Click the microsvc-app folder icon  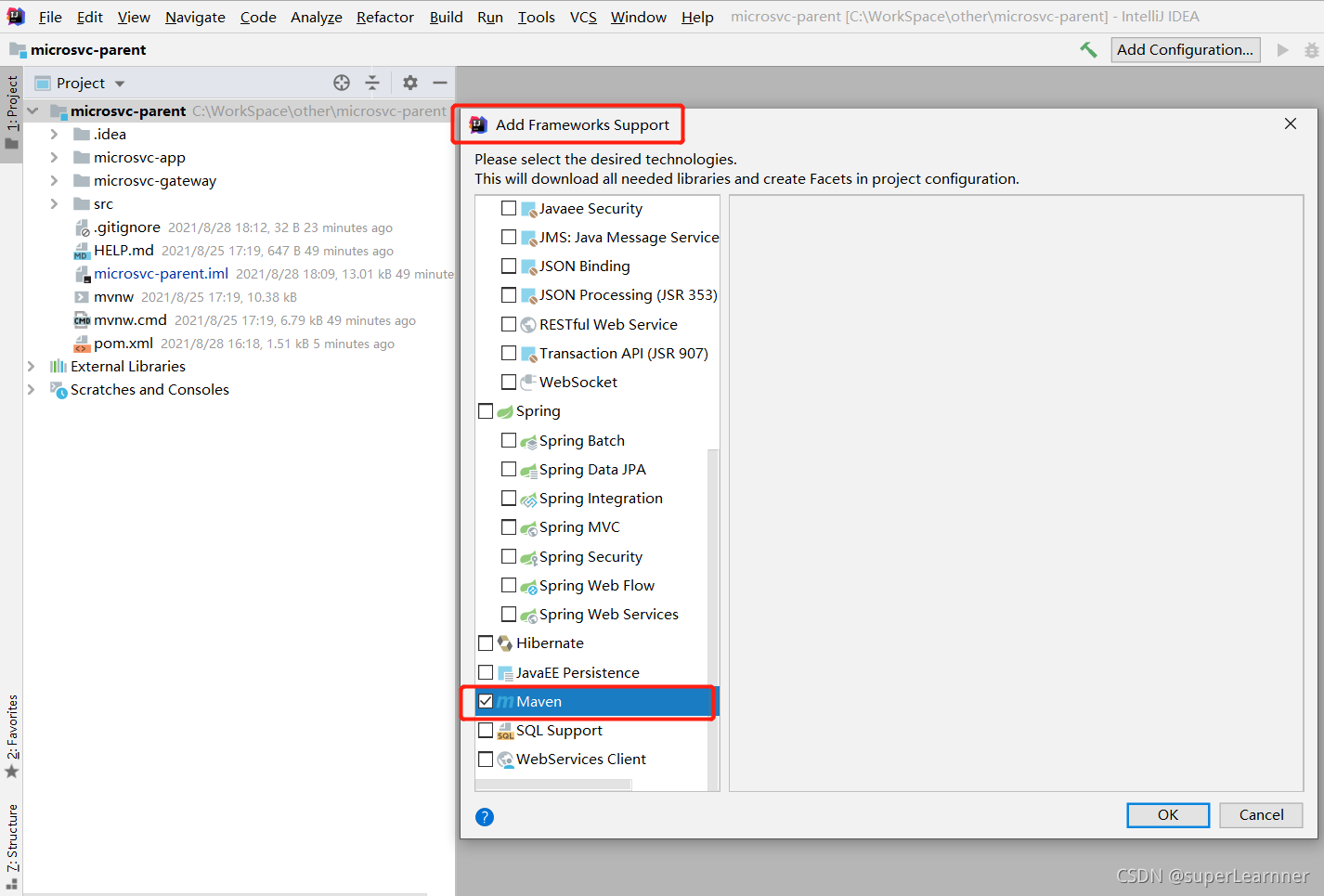[82, 158]
